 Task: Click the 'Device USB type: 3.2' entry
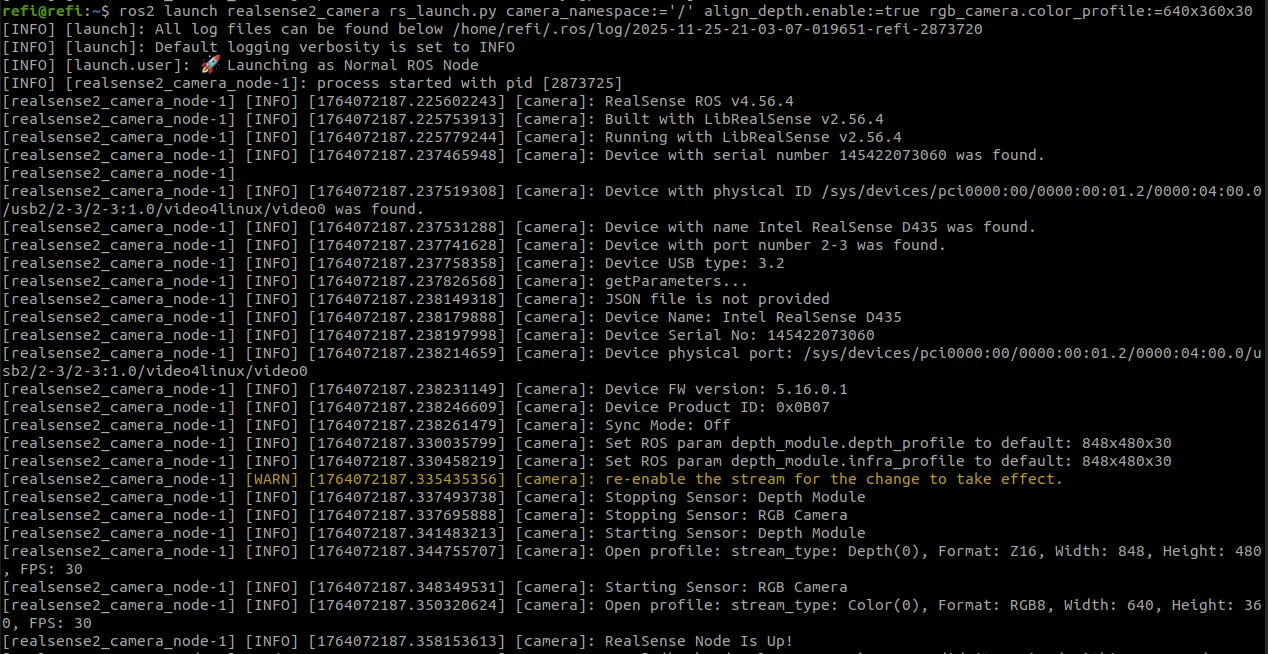(x=694, y=263)
